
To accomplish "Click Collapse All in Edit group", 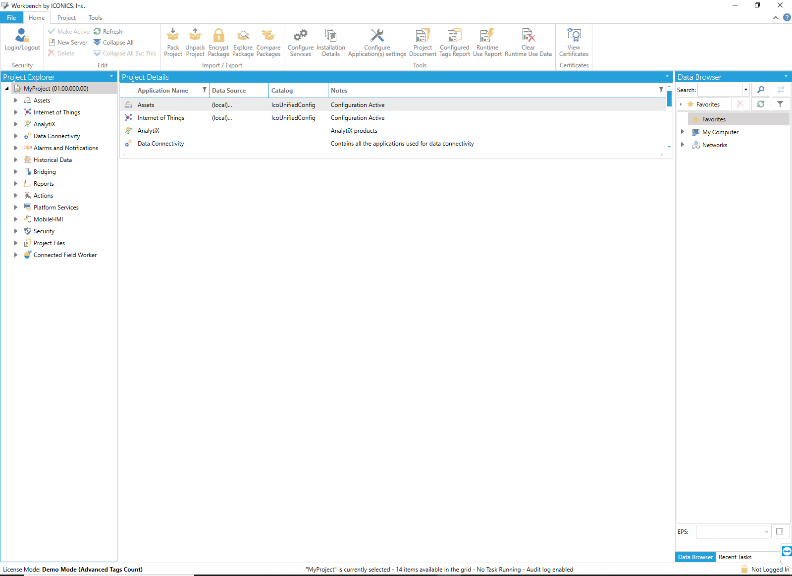I will 113,42.
